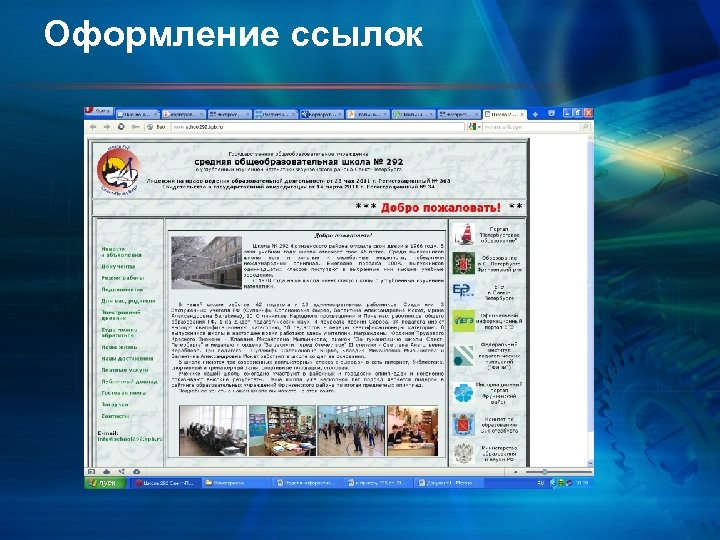This screenshot has width=720, height=540.
Task: Open the Гостевая книга sidebar link
Action: pos(123,393)
